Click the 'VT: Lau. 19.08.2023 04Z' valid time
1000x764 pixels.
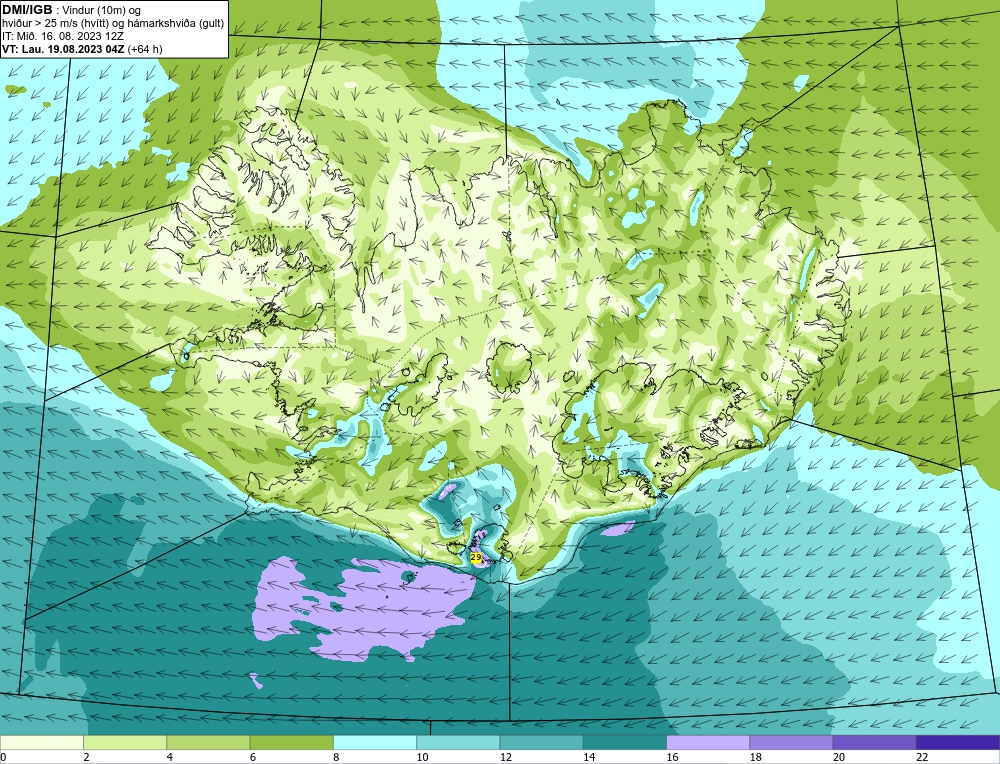click(x=63, y=49)
